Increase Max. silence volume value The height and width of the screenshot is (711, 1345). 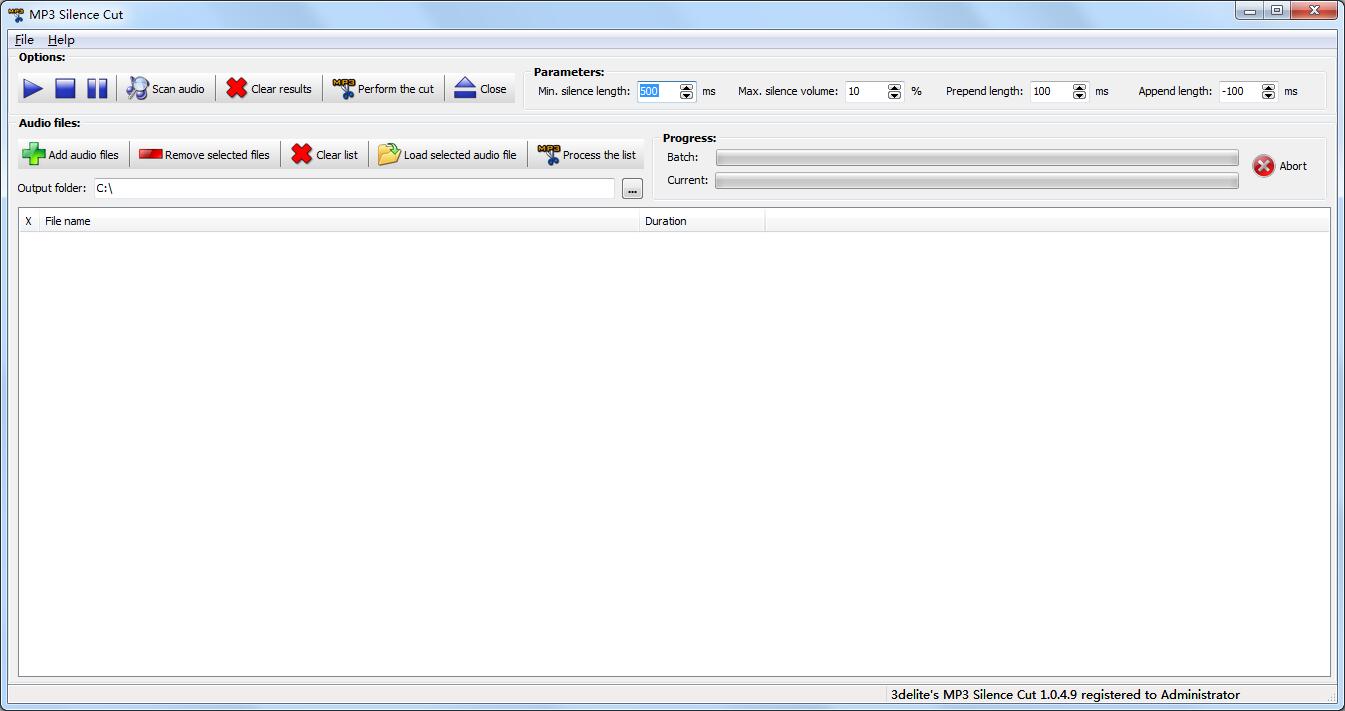895,87
